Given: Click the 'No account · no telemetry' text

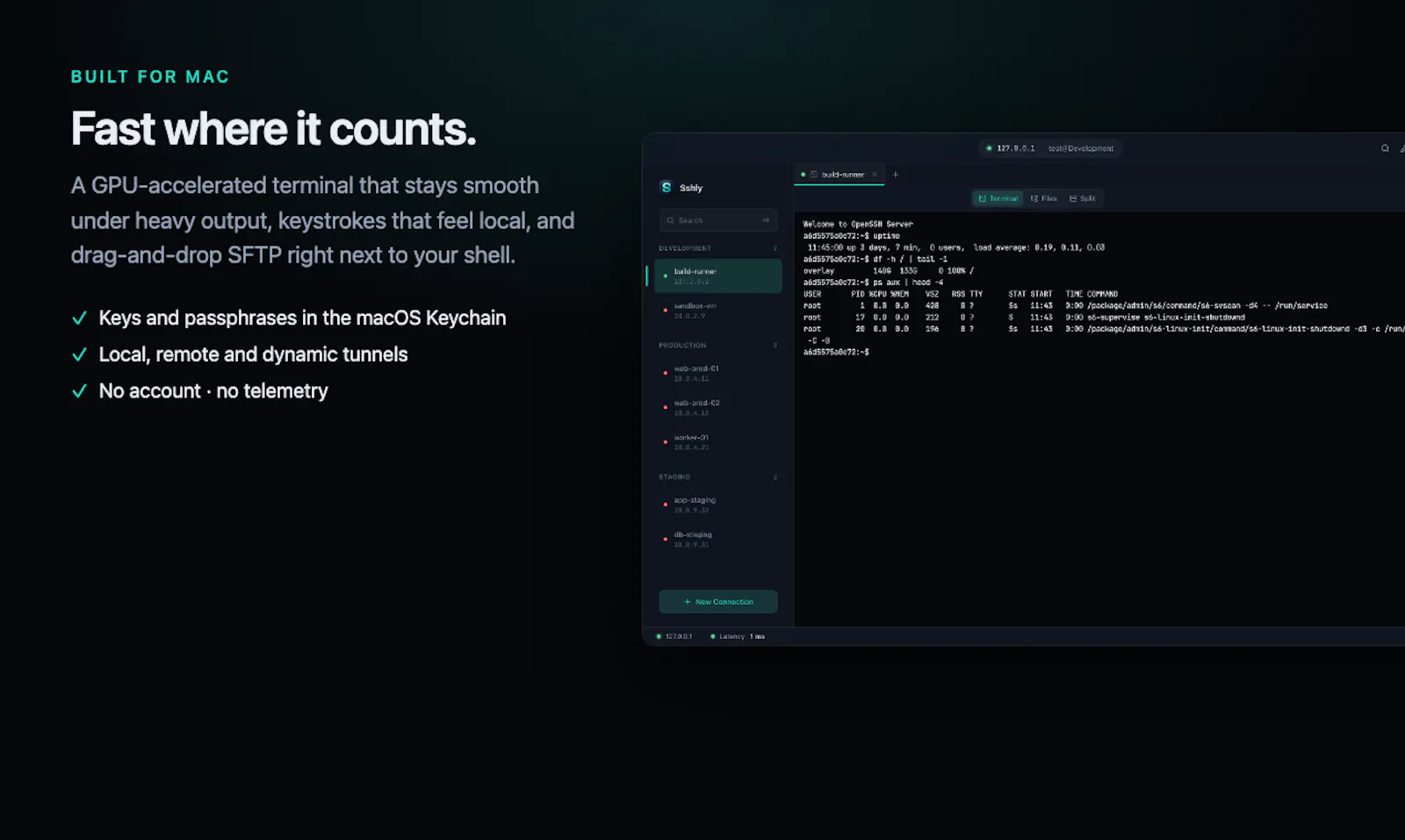Looking at the screenshot, I should click(213, 391).
